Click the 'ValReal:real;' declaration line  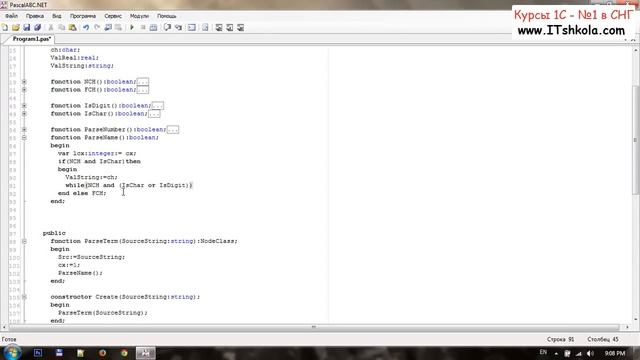pos(75,58)
